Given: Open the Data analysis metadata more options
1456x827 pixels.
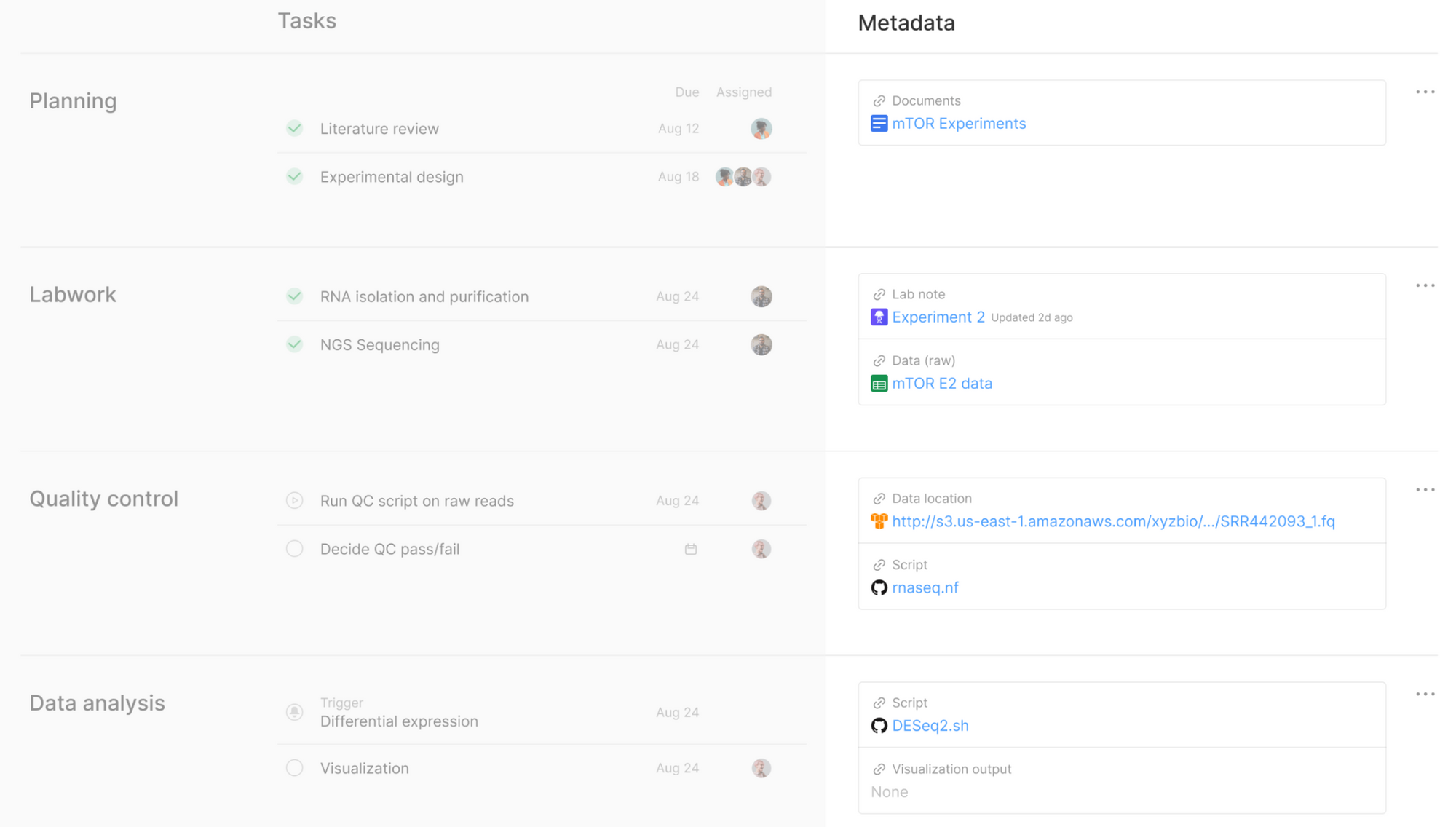Looking at the screenshot, I should pos(1425,694).
